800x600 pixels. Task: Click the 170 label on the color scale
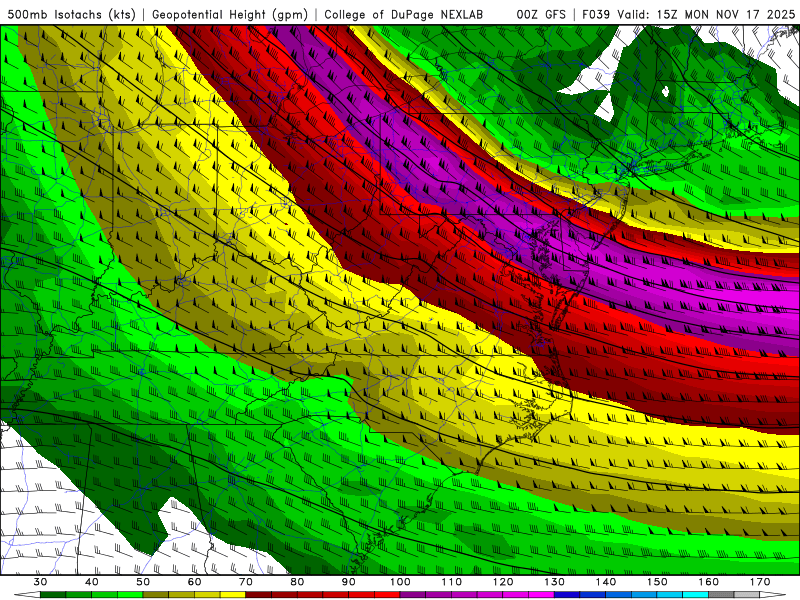760,582
